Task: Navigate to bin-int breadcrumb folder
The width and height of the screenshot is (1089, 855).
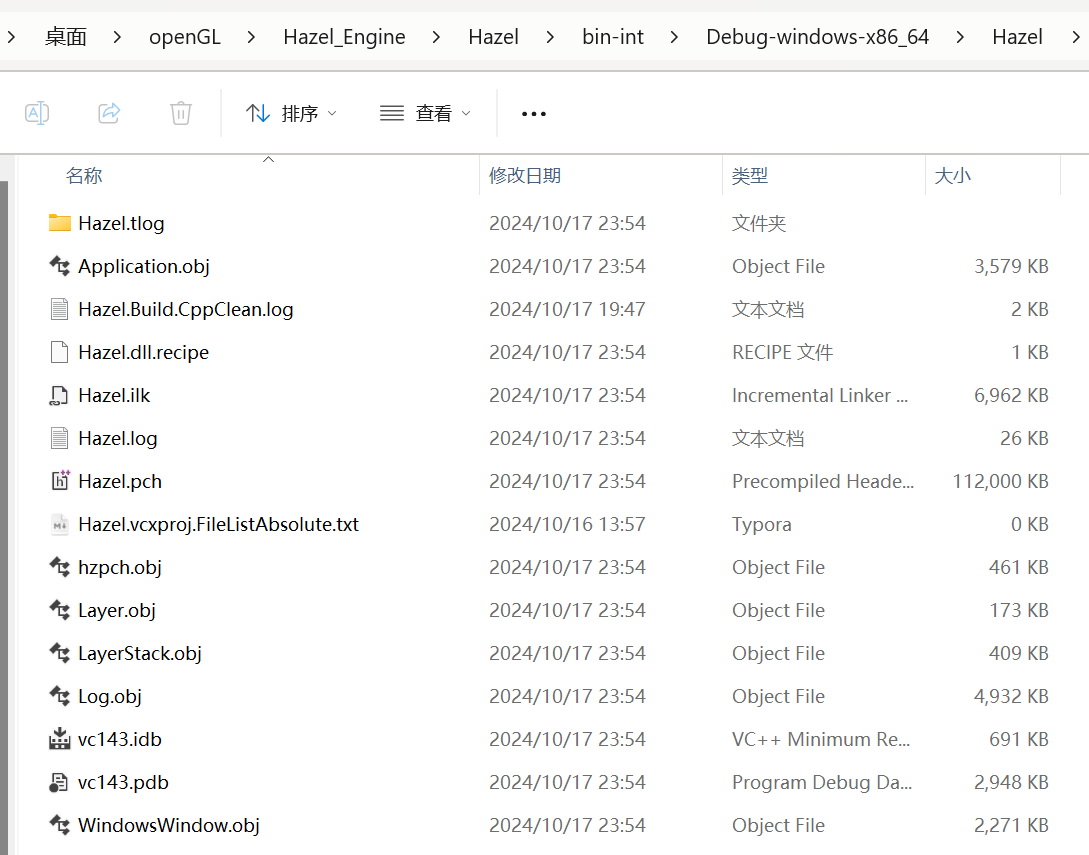Action: pyautogui.click(x=613, y=37)
